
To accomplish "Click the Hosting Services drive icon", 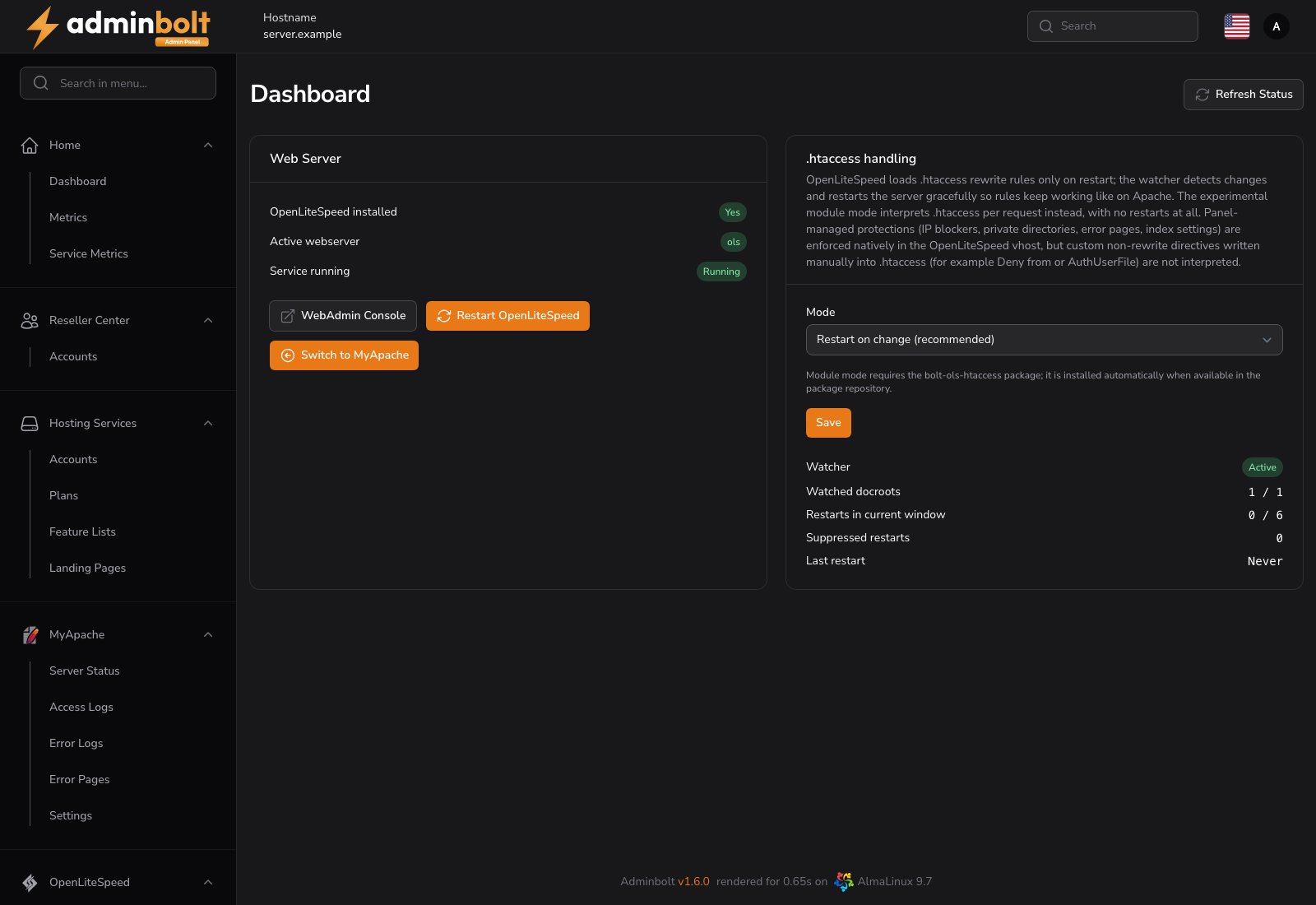I will click(30, 424).
